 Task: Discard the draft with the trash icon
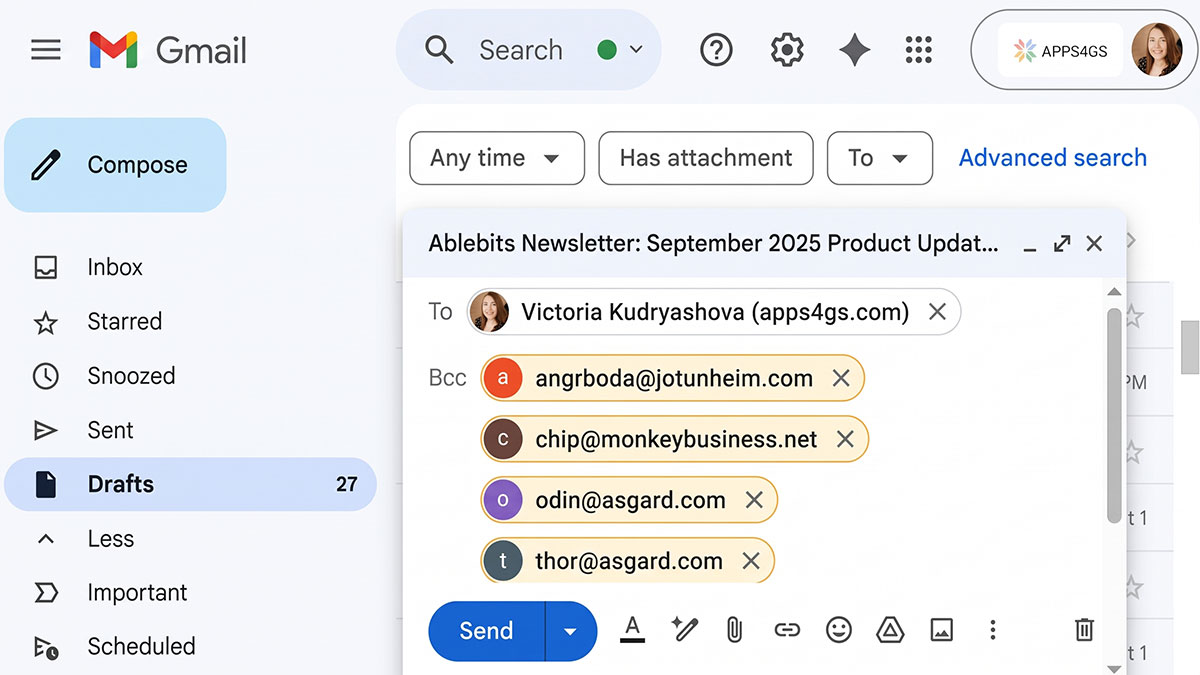point(1084,630)
